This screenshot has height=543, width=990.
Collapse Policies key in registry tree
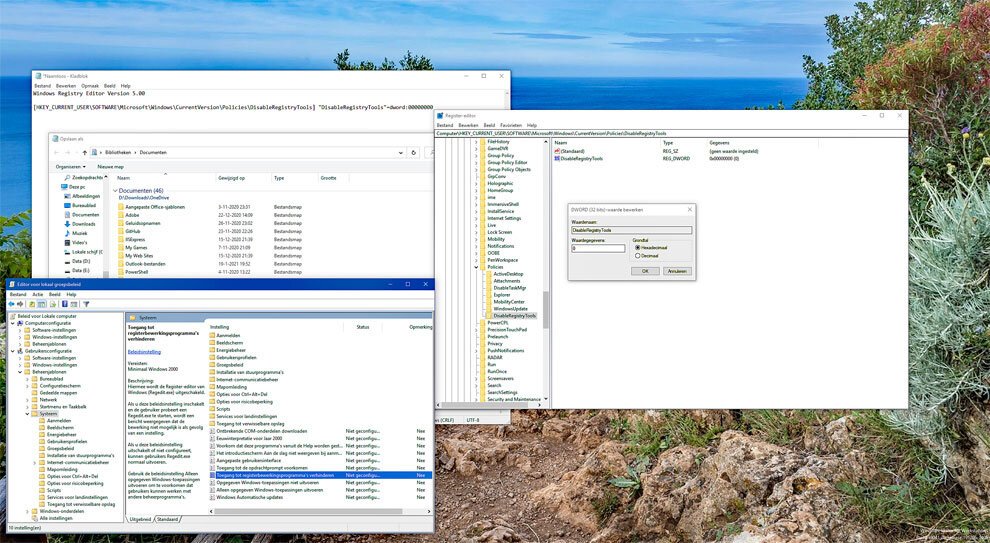click(477, 267)
